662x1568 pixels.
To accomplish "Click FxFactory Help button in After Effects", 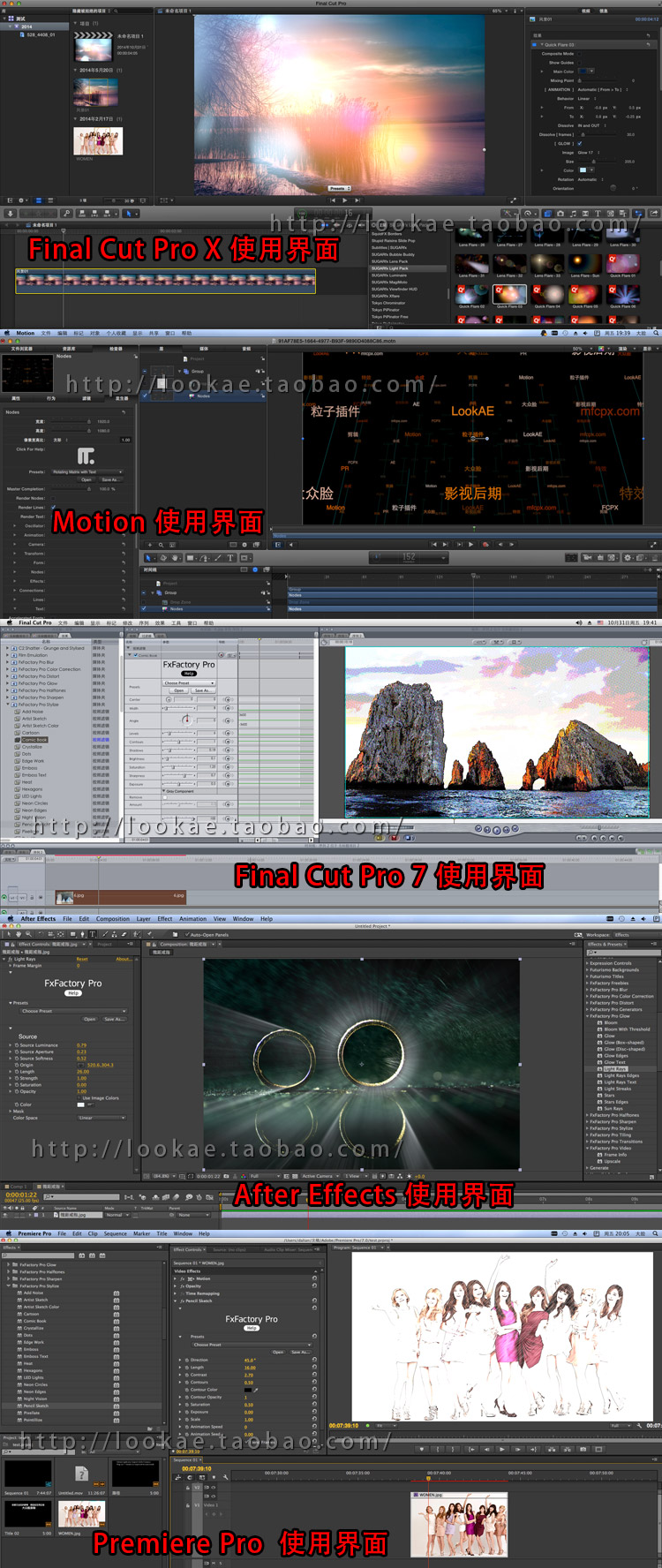I will [x=73, y=993].
